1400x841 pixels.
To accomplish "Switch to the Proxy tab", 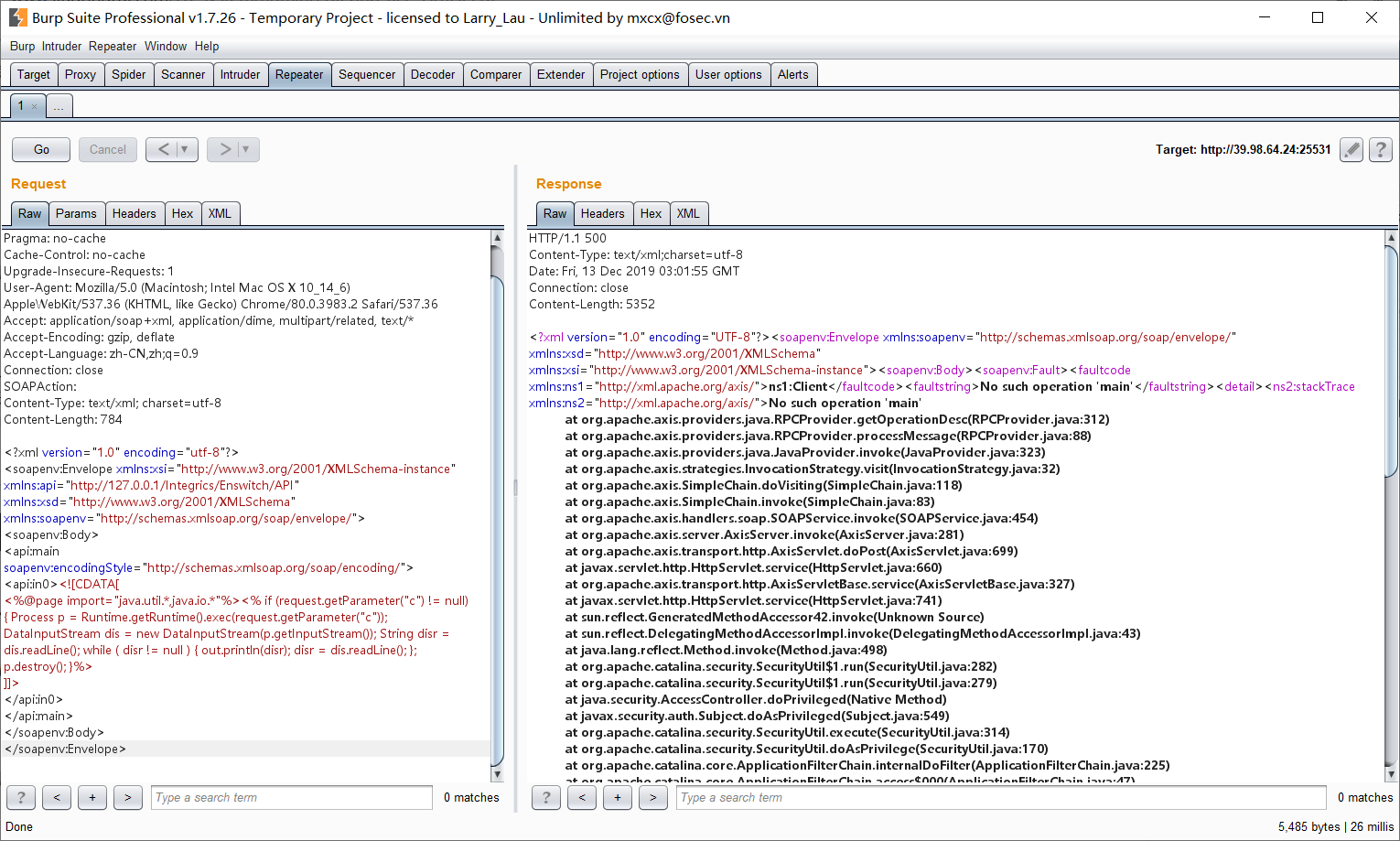I will coord(81,75).
